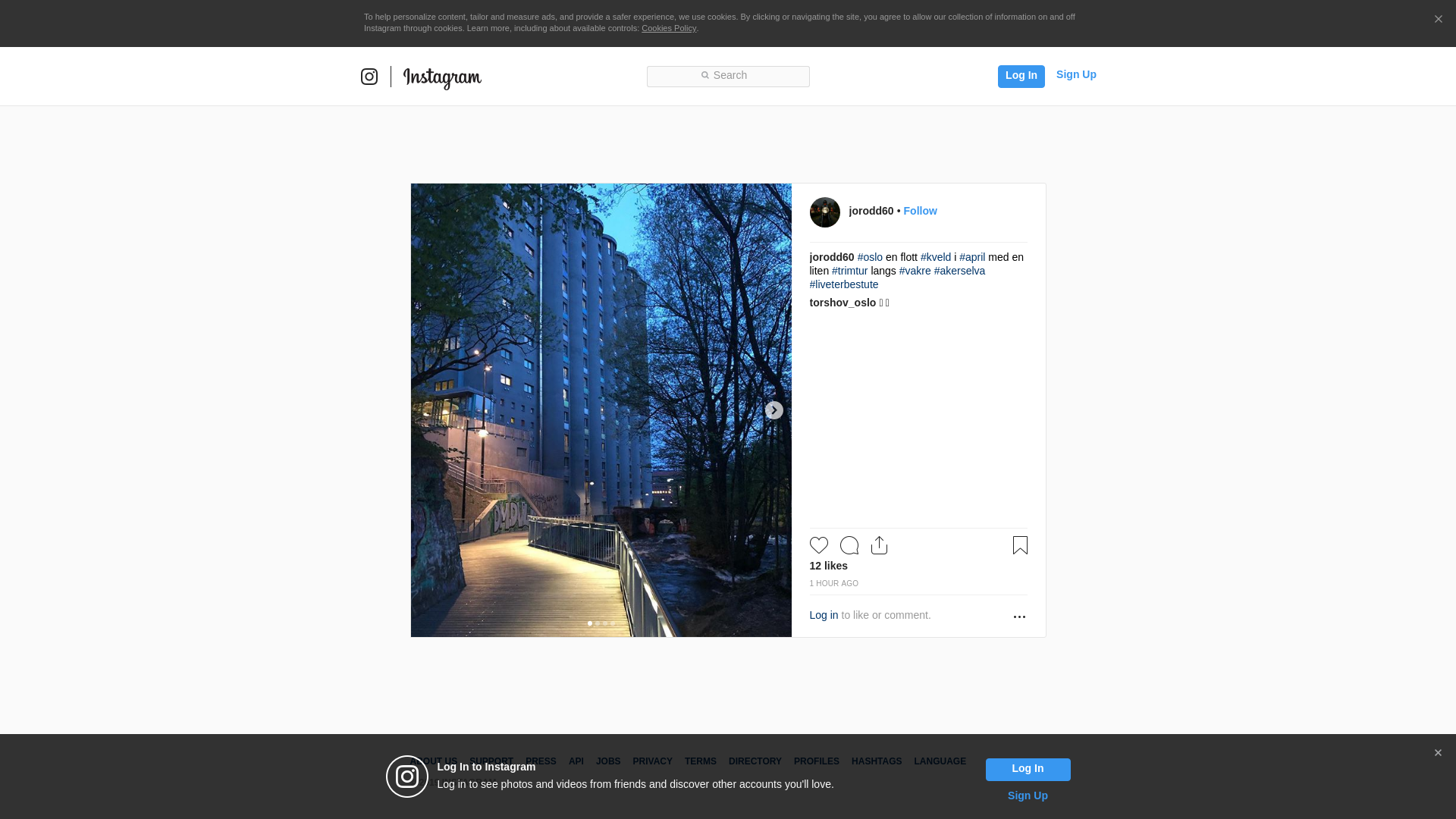
Task: Like the post with heart icon
Action: (818, 545)
